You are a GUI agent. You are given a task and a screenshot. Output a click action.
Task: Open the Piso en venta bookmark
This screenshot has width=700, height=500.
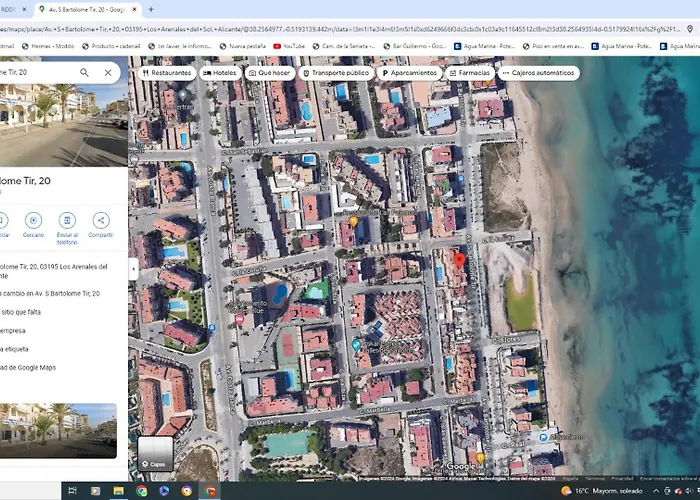553,46
